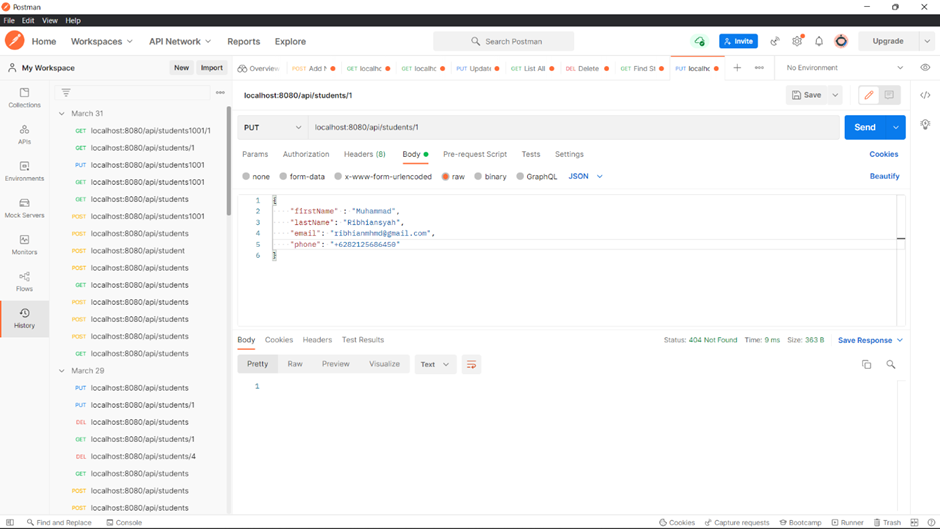Copy the response body with the copy icon
The image size is (940, 529).
point(866,364)
